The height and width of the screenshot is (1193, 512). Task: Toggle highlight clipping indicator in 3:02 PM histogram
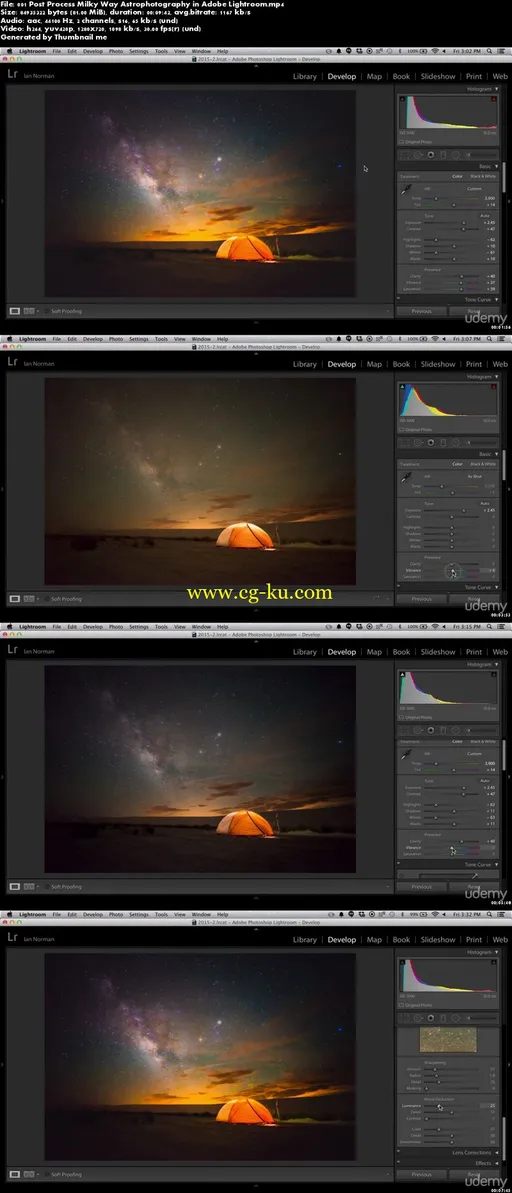[x=495, y=99]
